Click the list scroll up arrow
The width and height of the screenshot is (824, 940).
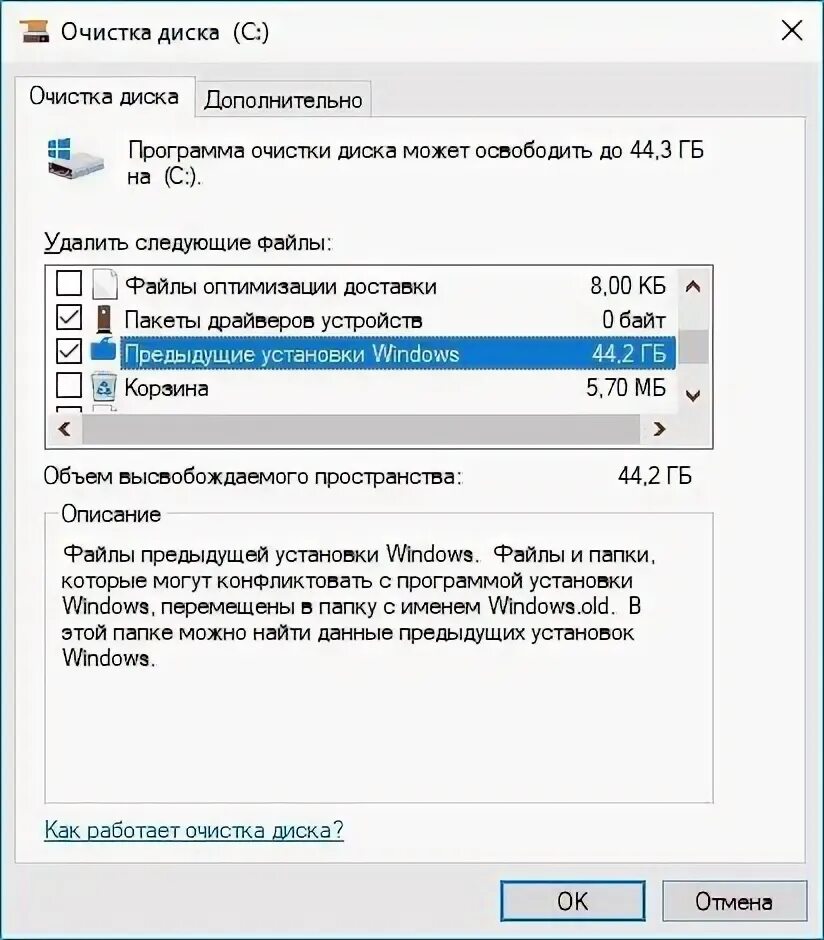click(693, 287)
